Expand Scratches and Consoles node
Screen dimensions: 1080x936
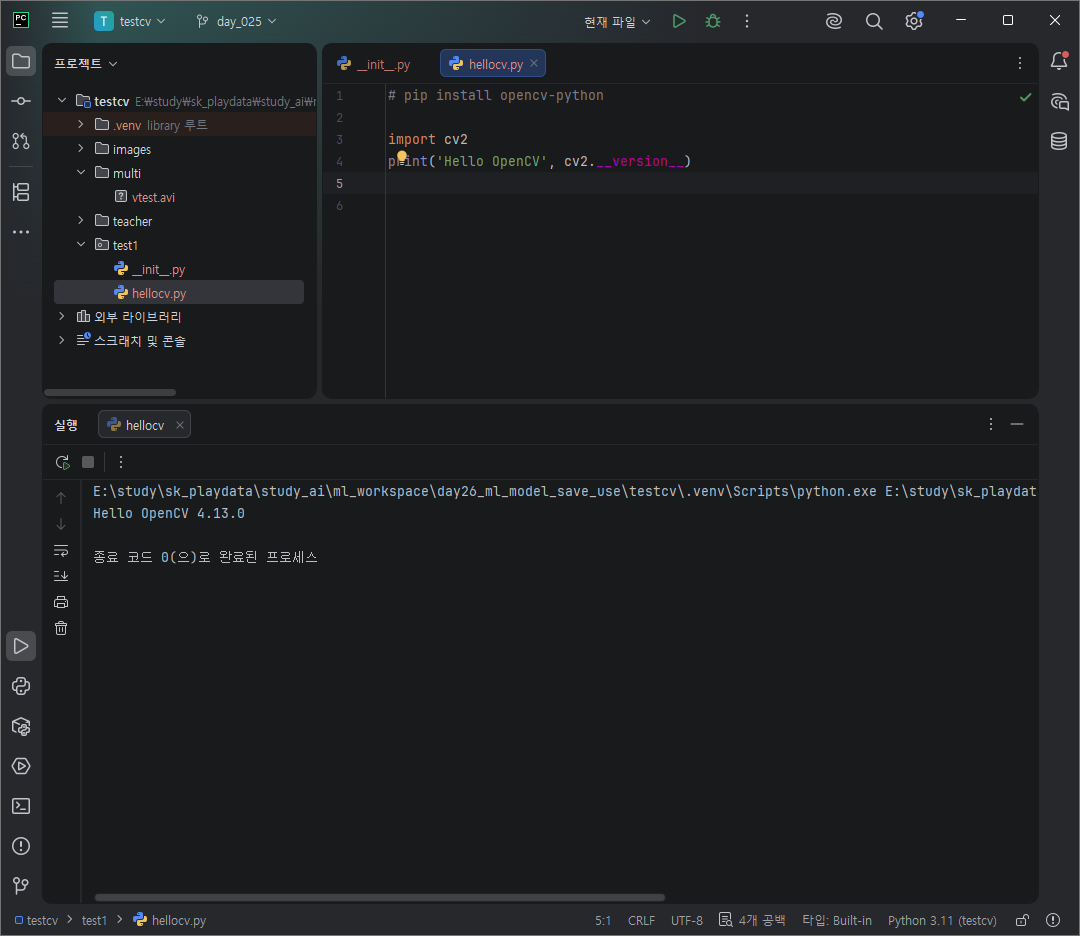(62, 340)
